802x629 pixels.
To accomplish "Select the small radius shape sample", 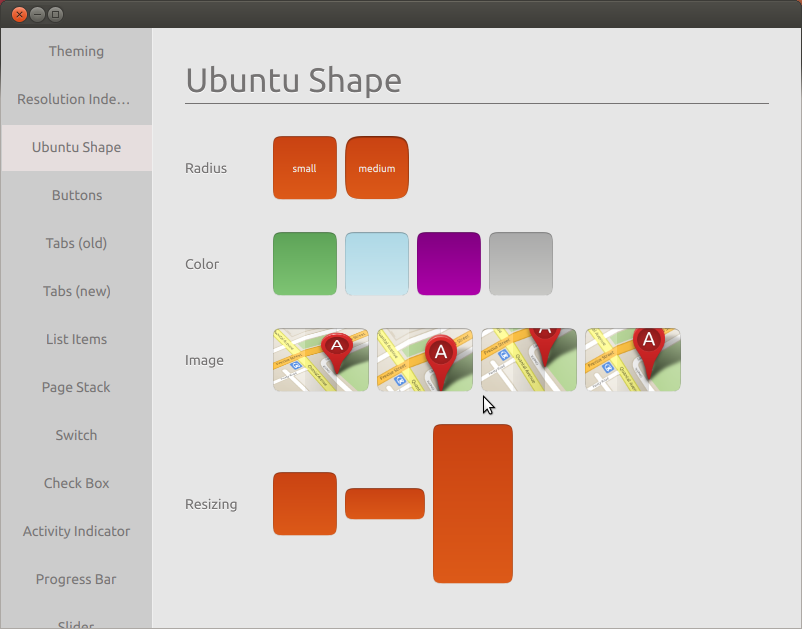I will click(x=305, y=167).
